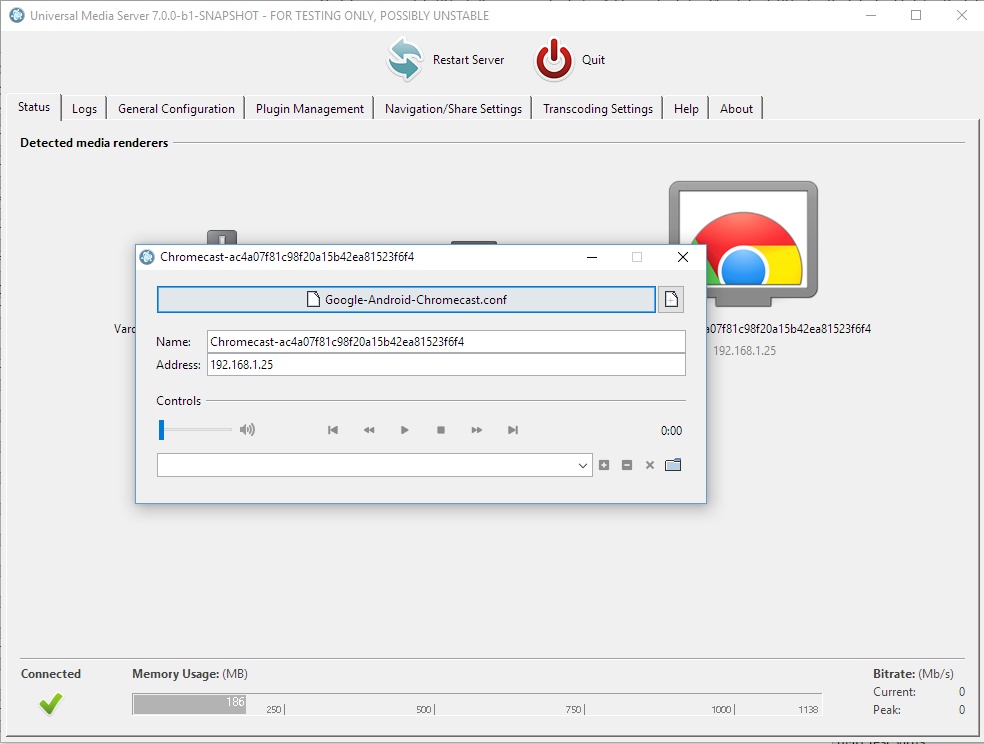Screen dimensions: 984x744
Task: Click the green Connected checkmark icon
Action: [50, 704]
